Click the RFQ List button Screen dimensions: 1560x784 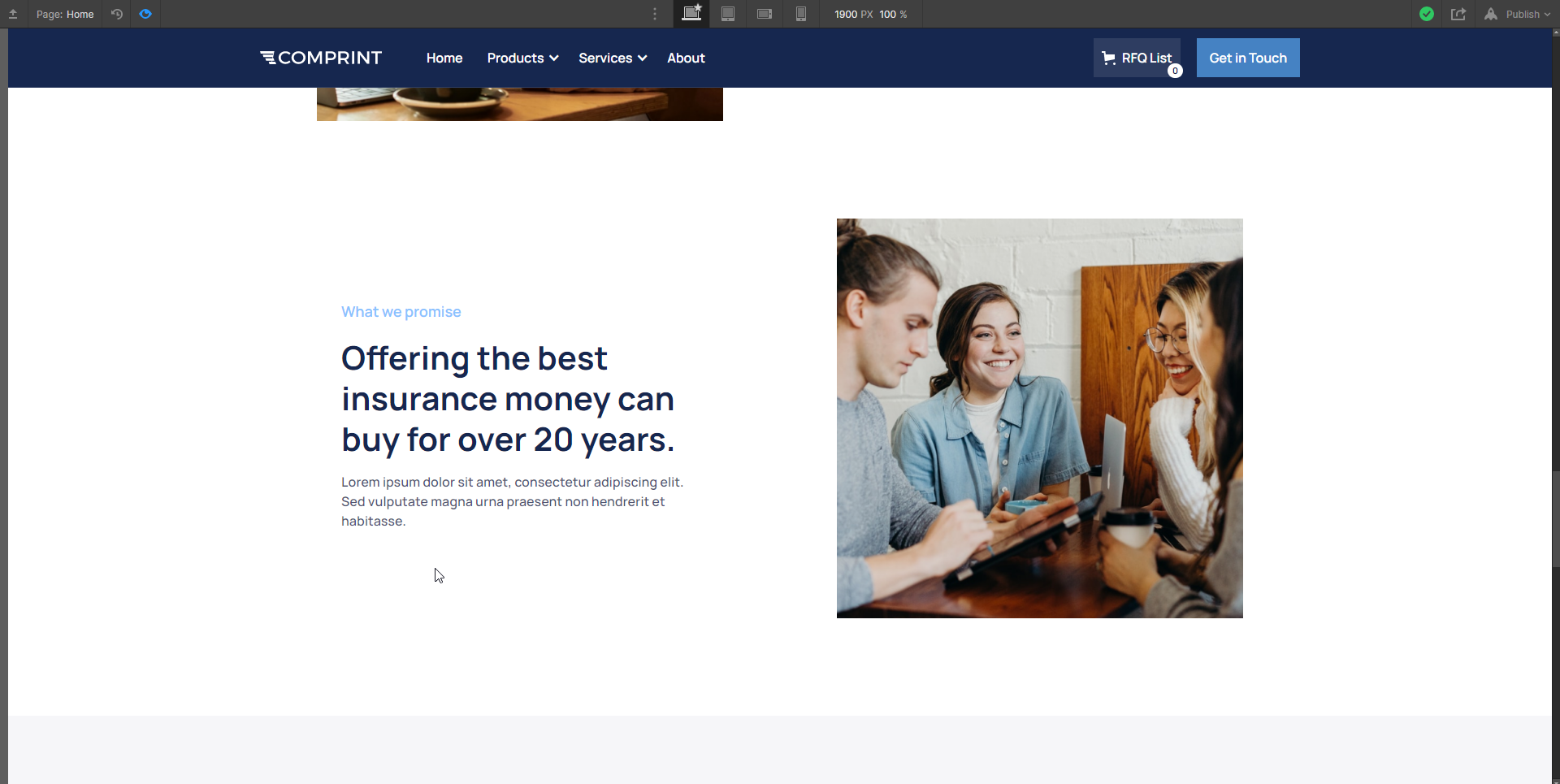pos(1137,58)
